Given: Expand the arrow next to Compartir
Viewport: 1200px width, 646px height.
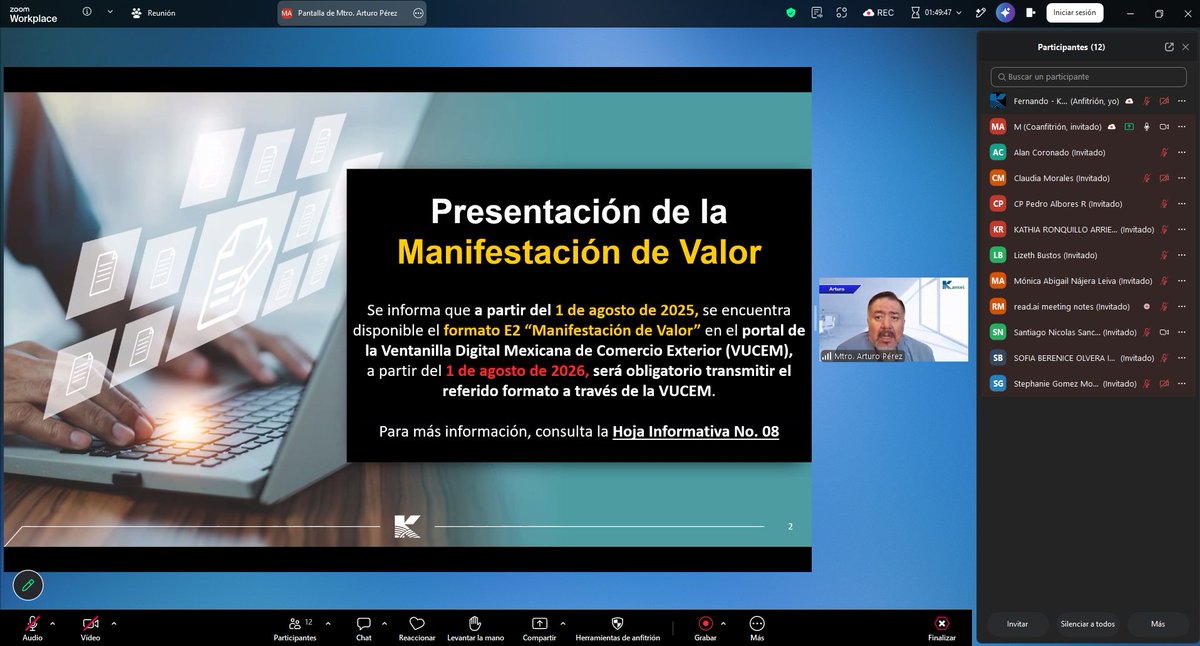Looking at the screenshot, I should click(565, 622).
